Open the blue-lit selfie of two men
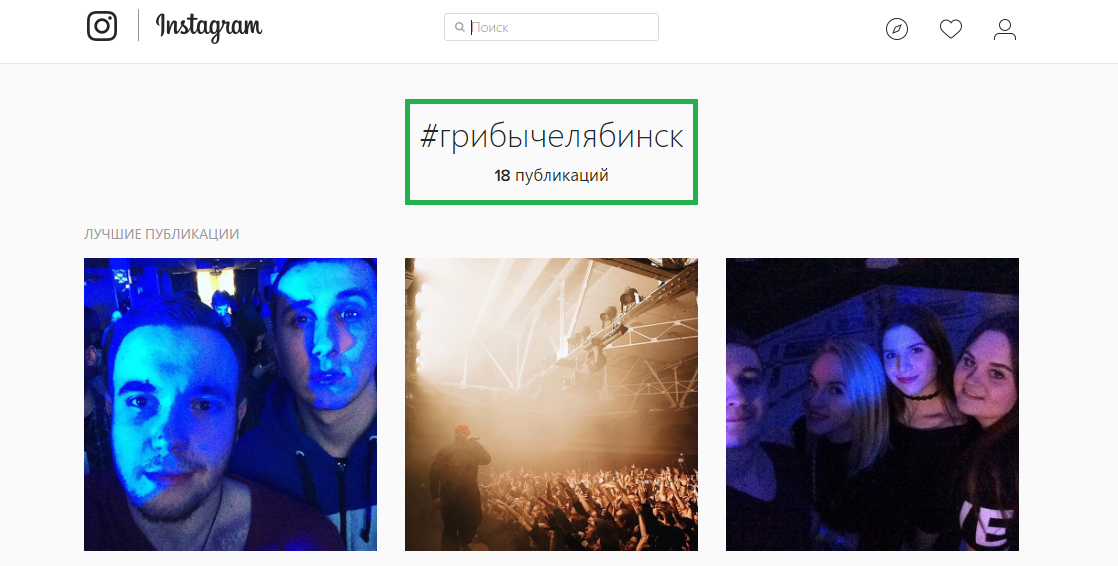 point(230,404)
